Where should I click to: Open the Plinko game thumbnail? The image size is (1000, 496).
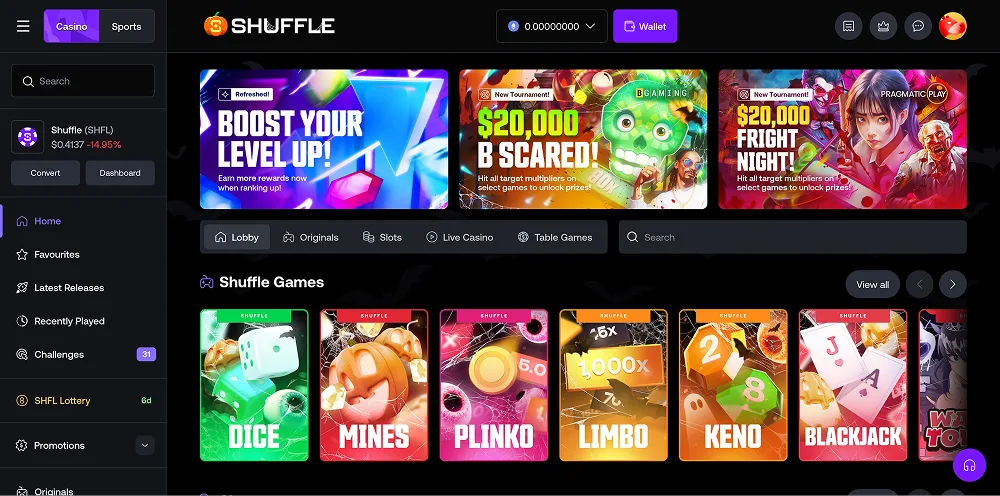click(x=494, y=385)
